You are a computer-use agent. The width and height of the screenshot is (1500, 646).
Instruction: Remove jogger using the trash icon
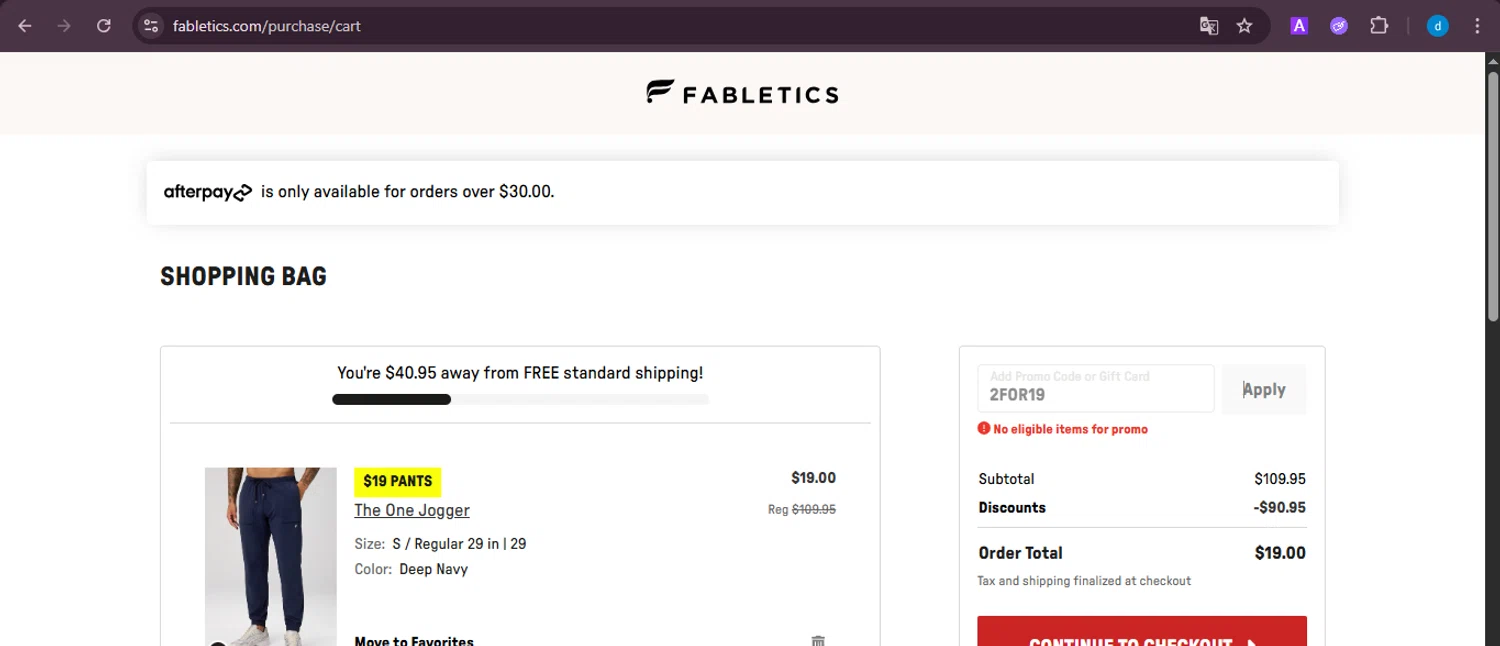(x=818, y=640)
